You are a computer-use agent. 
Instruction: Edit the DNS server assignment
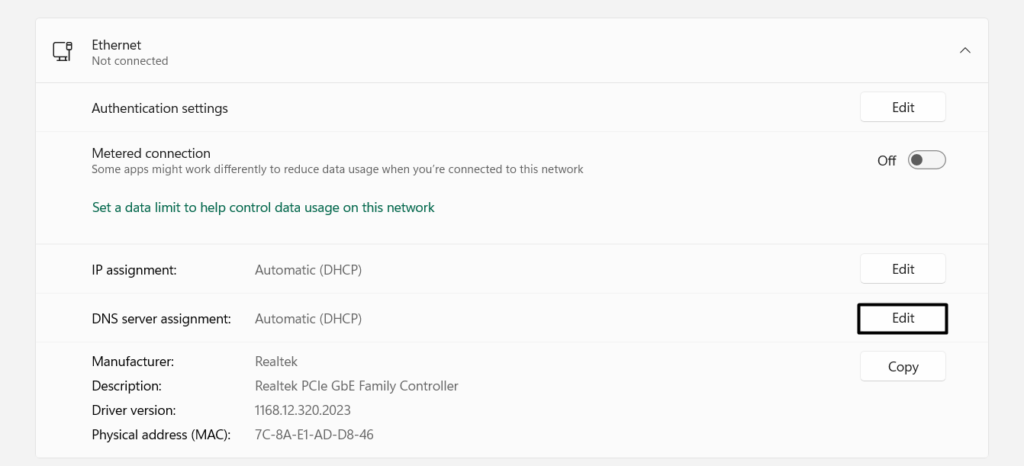click(902, 318)
